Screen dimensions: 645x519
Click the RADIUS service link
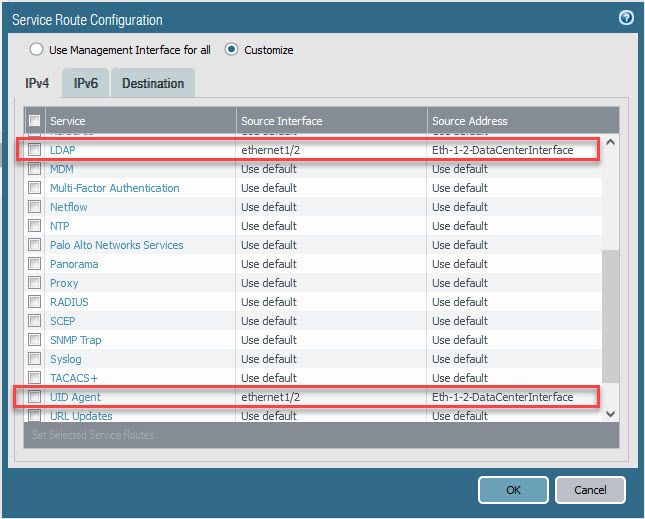pyautogui.click(x=69, y=302)
